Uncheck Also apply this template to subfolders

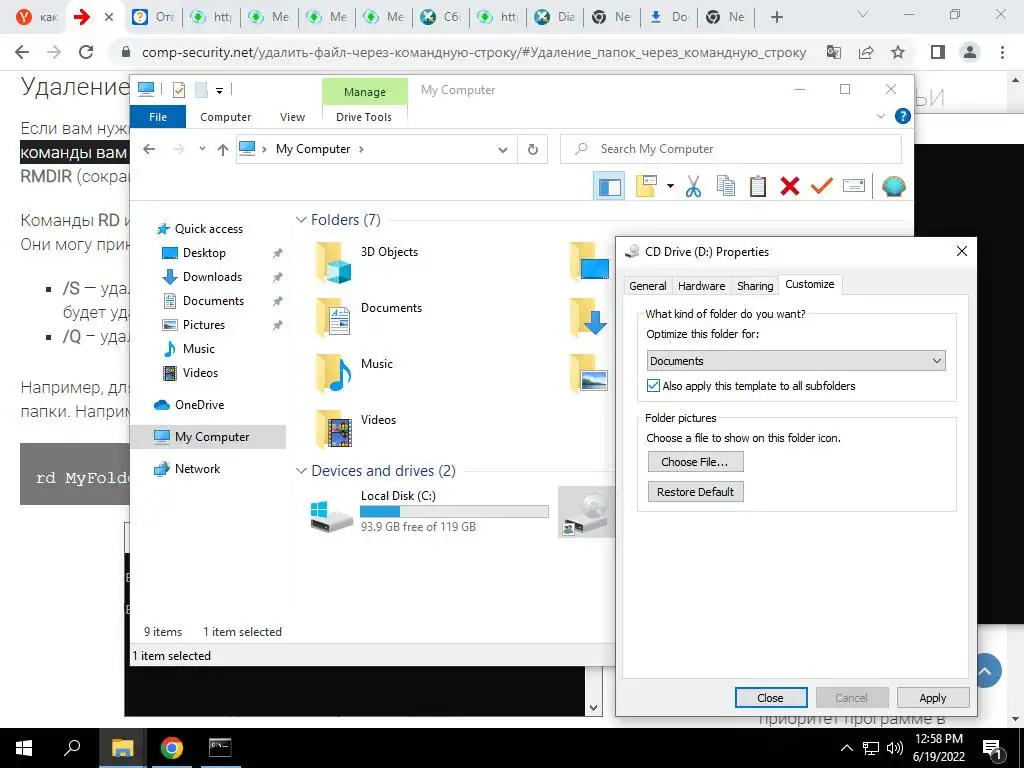coord(653,386)
